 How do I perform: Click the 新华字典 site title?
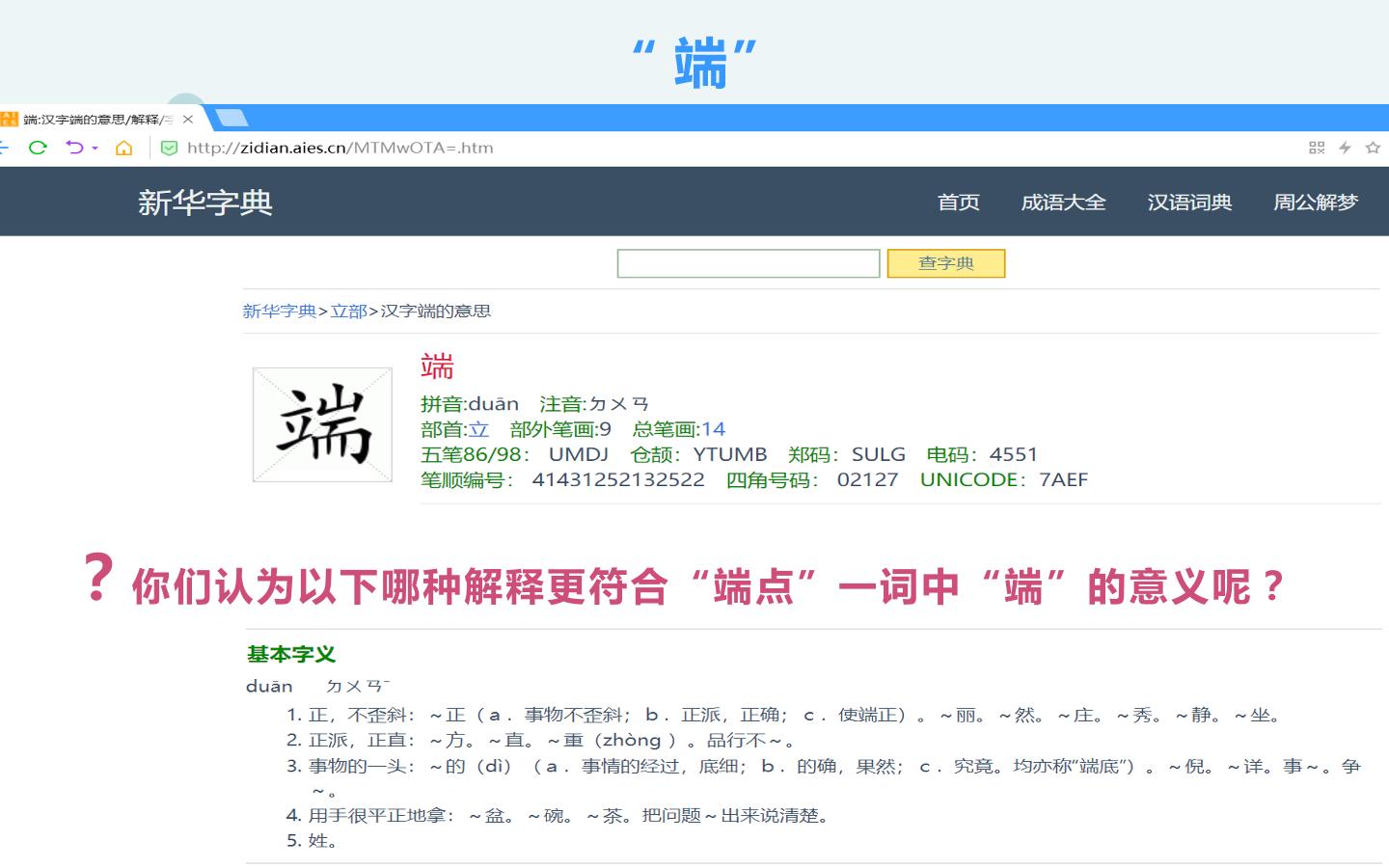205,203
